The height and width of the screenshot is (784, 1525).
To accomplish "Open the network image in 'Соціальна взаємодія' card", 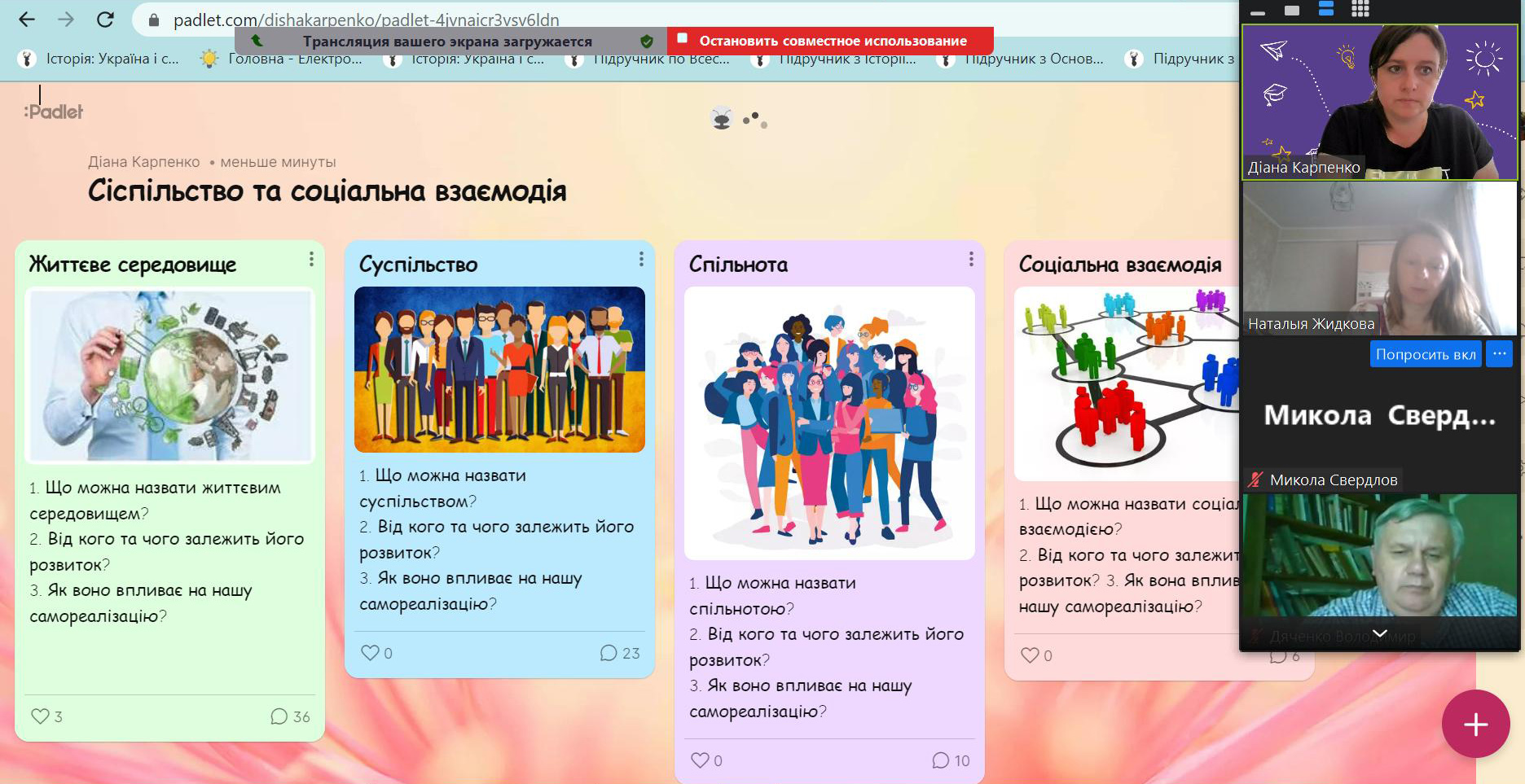I will coord(1127,383).
